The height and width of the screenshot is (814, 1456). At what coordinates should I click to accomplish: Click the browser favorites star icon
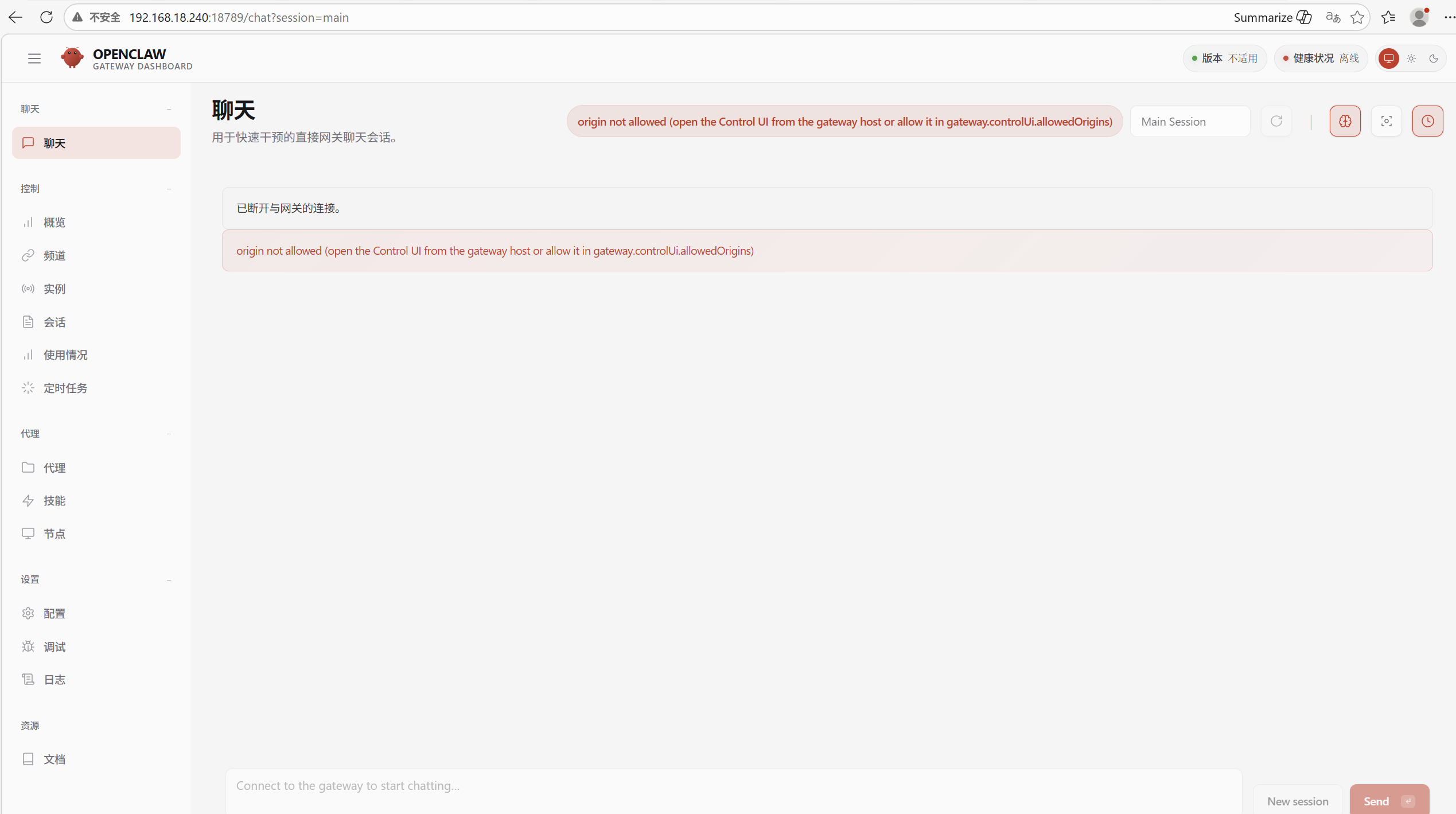pos(1357,18)
